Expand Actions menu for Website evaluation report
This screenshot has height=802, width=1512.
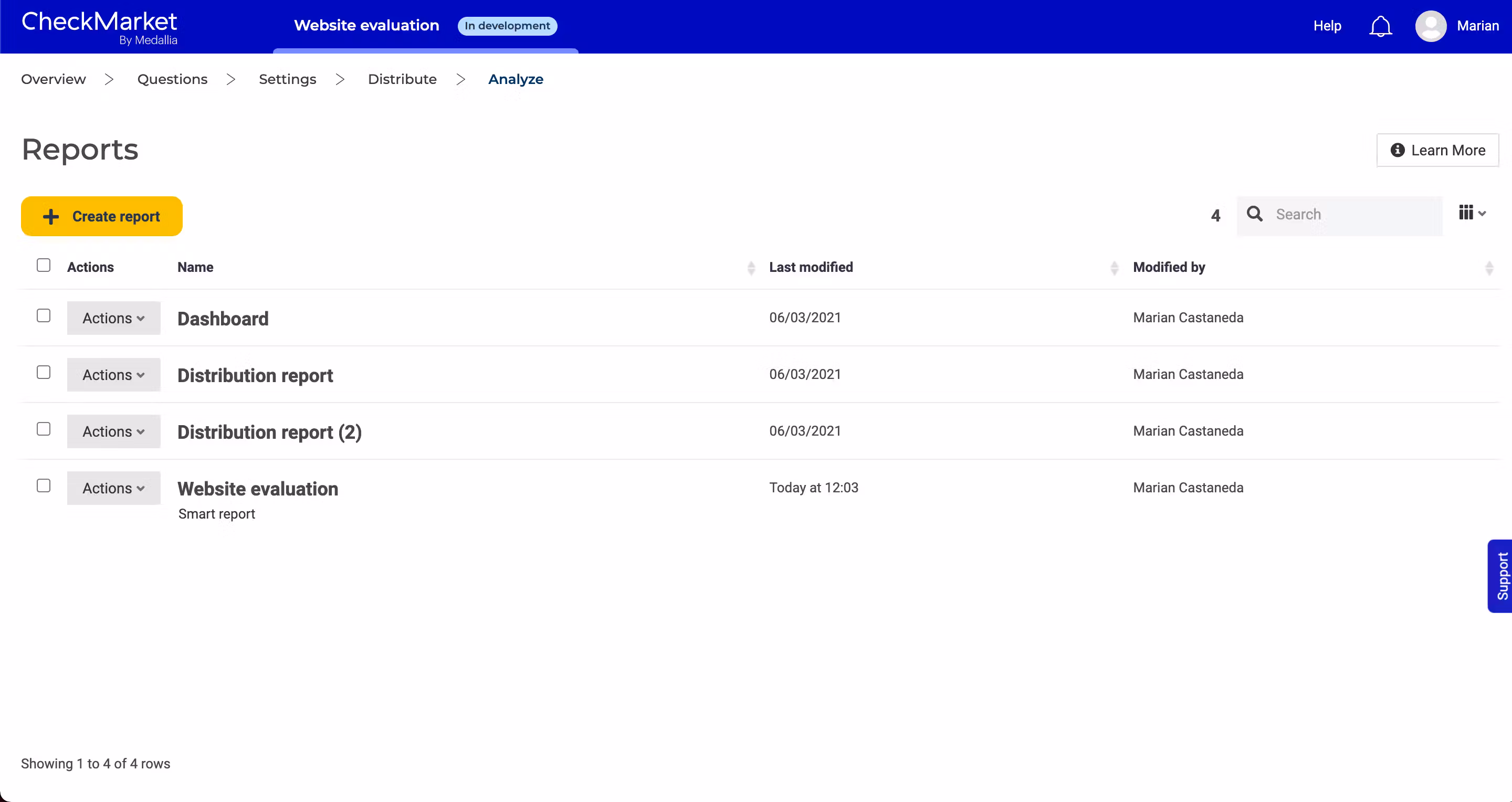[113, 489]
